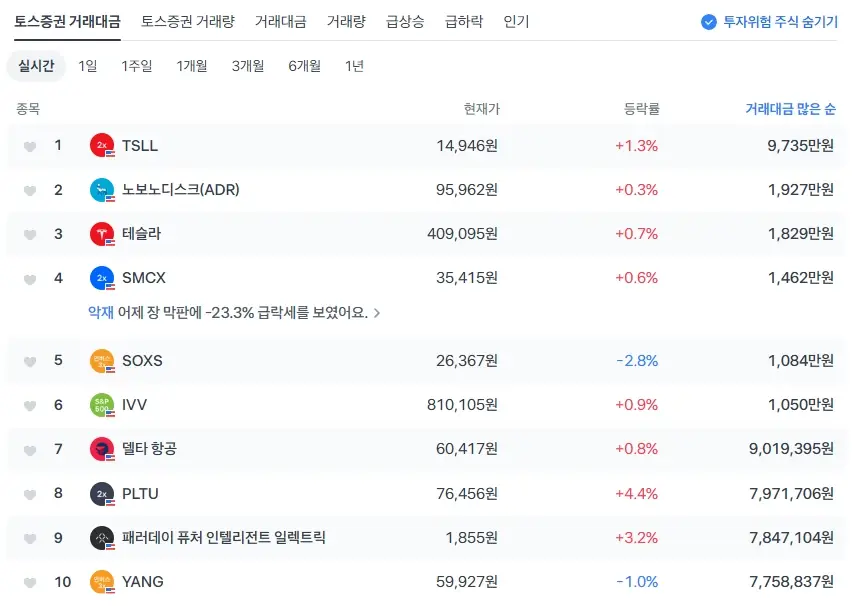This screenshot has width=856, height=606.
Task: Open the 델타 항공 stock name
Action: click(x=149, y=449)
